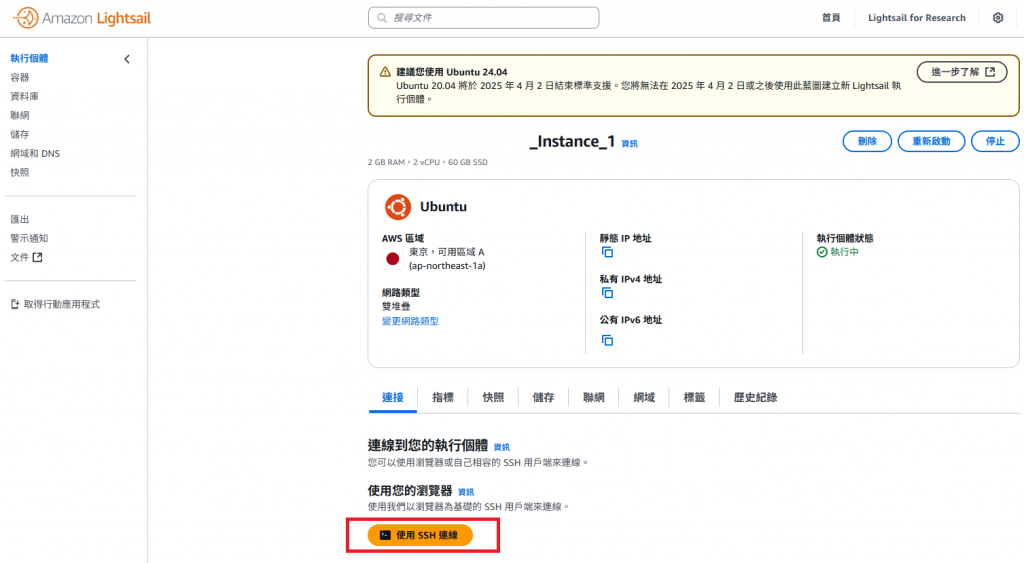This screenshot has height=563, width=1024.
Task: Click 變更網路類型 link
Action: coord(410,321)
